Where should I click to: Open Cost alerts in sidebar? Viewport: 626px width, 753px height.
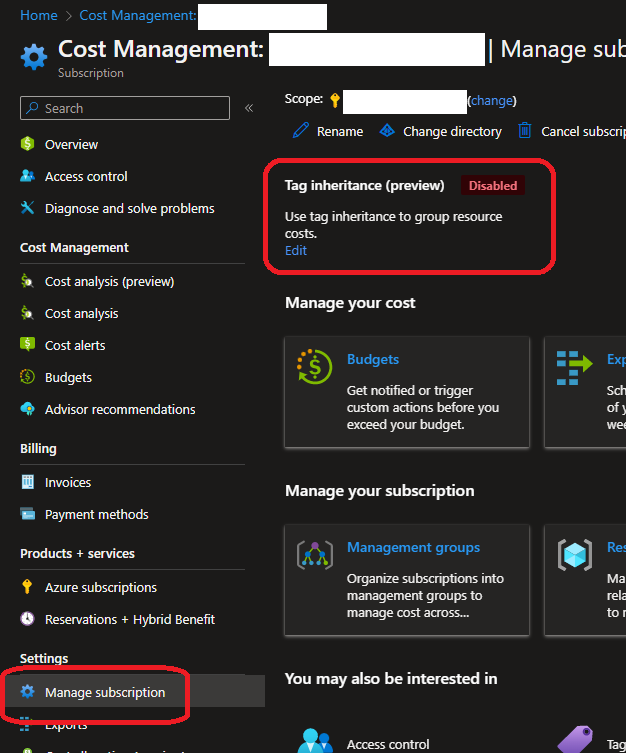tap(75, 345)
